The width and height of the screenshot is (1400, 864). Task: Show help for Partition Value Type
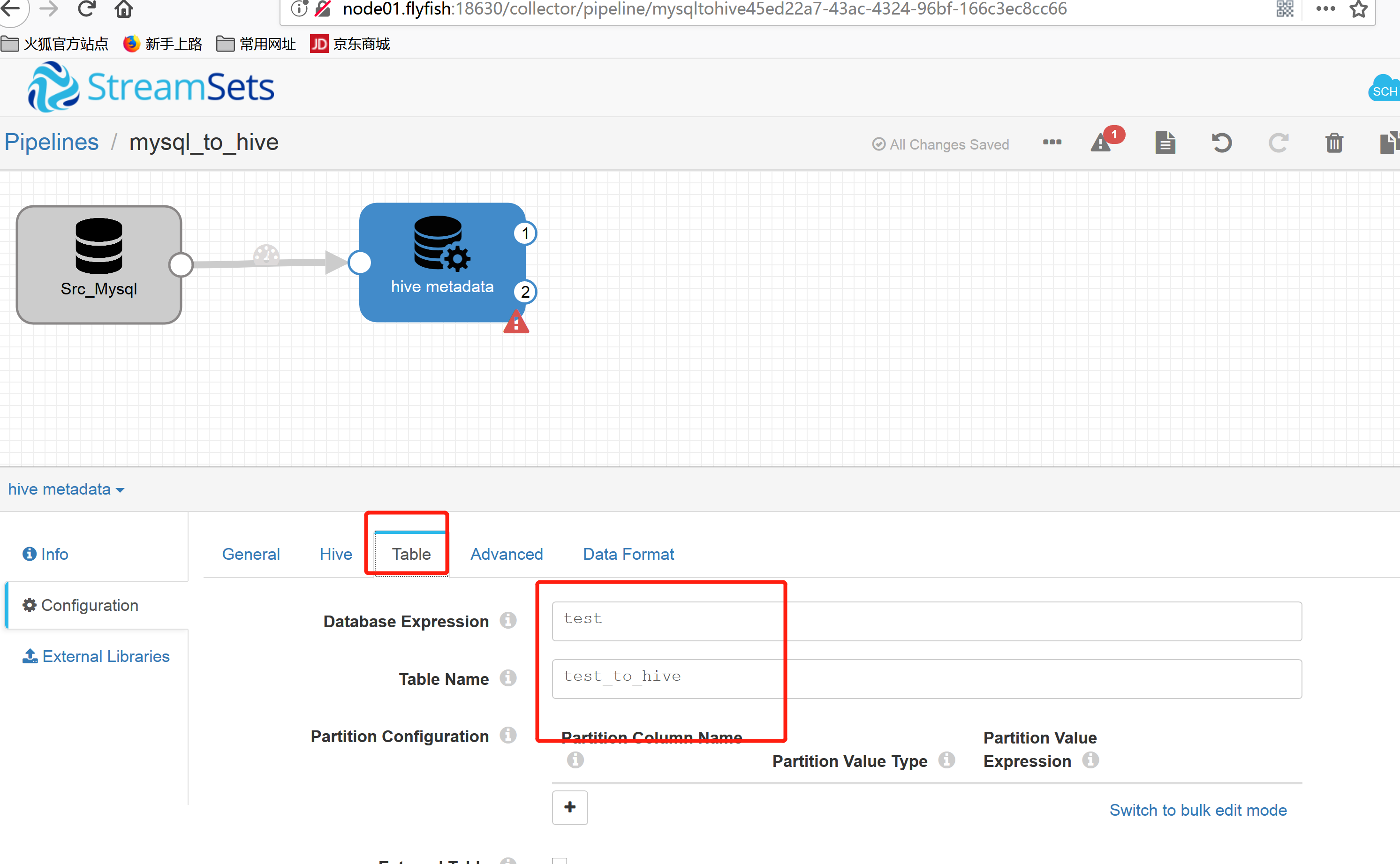pos(946,760)
